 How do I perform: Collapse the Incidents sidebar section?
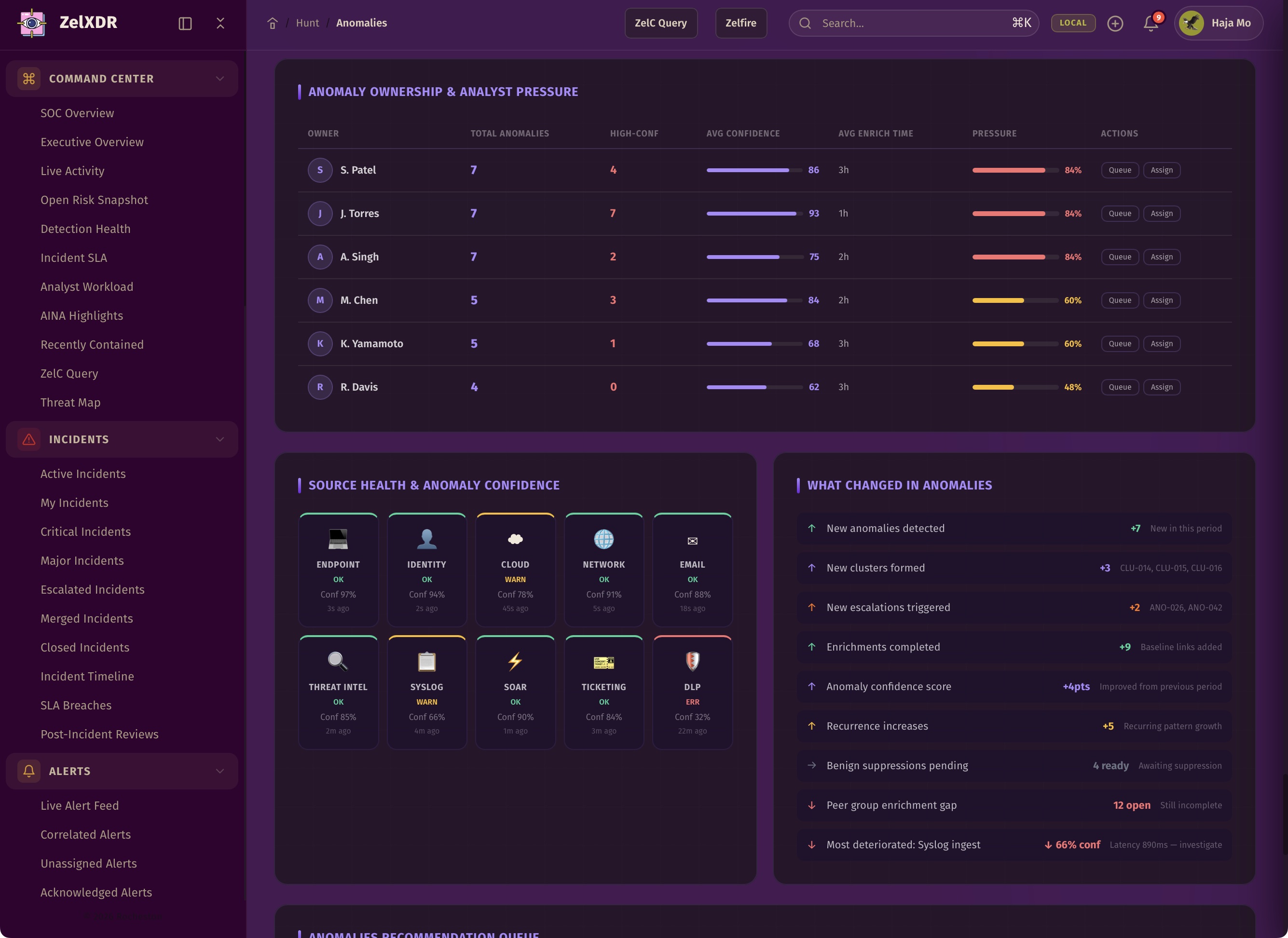coord(220,439)
